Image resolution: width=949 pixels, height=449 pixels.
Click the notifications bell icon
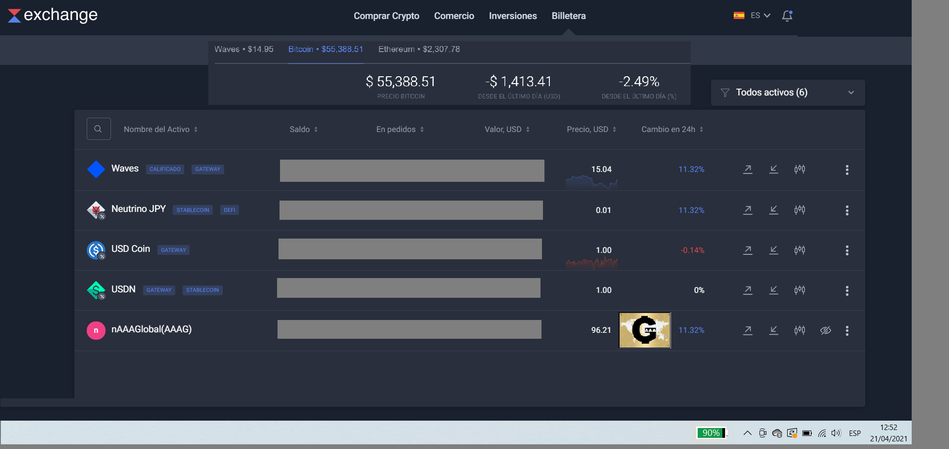click(787, 16)
